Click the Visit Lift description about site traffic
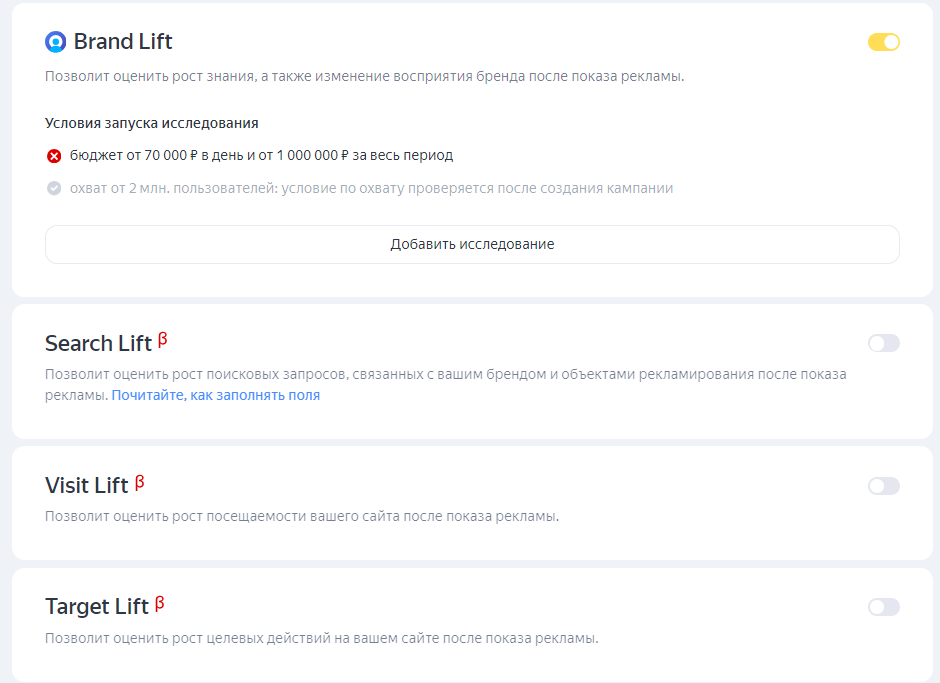 tap(301, 516)
